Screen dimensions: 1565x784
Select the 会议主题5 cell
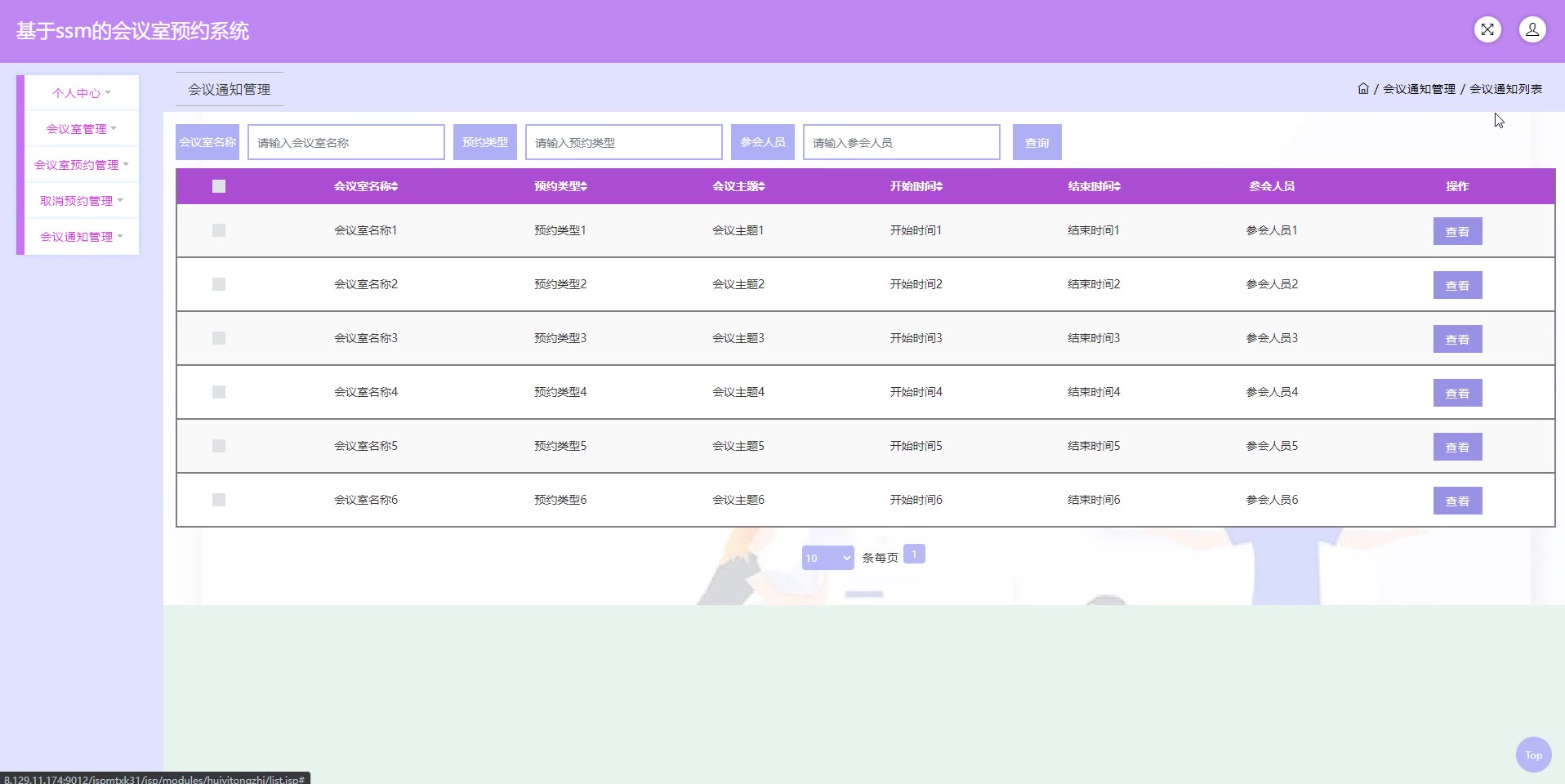click(x=738, y=446)
